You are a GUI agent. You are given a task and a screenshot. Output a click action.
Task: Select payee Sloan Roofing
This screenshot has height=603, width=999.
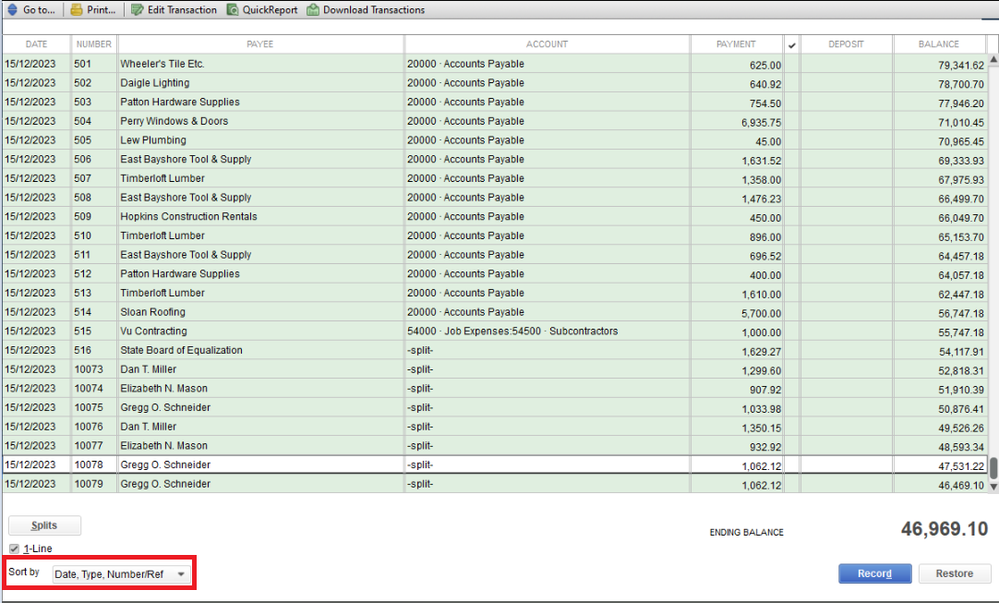[153, 312]
